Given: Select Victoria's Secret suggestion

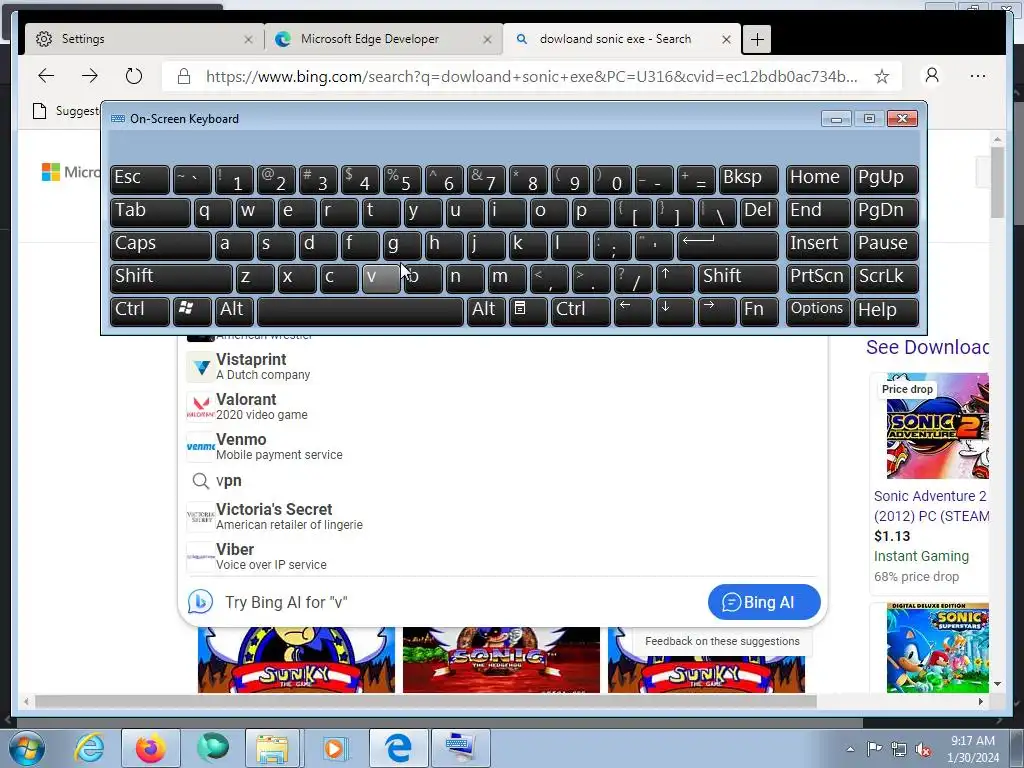Looking at the screenshot, I should click(502, 516).
